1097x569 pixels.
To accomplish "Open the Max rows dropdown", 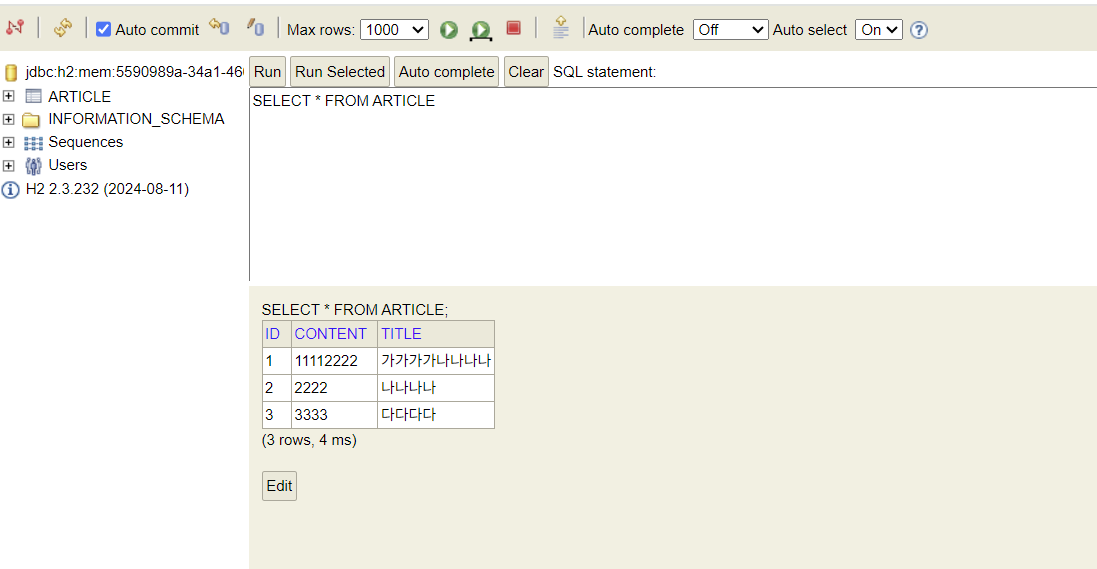I will (x=395, y=29).
